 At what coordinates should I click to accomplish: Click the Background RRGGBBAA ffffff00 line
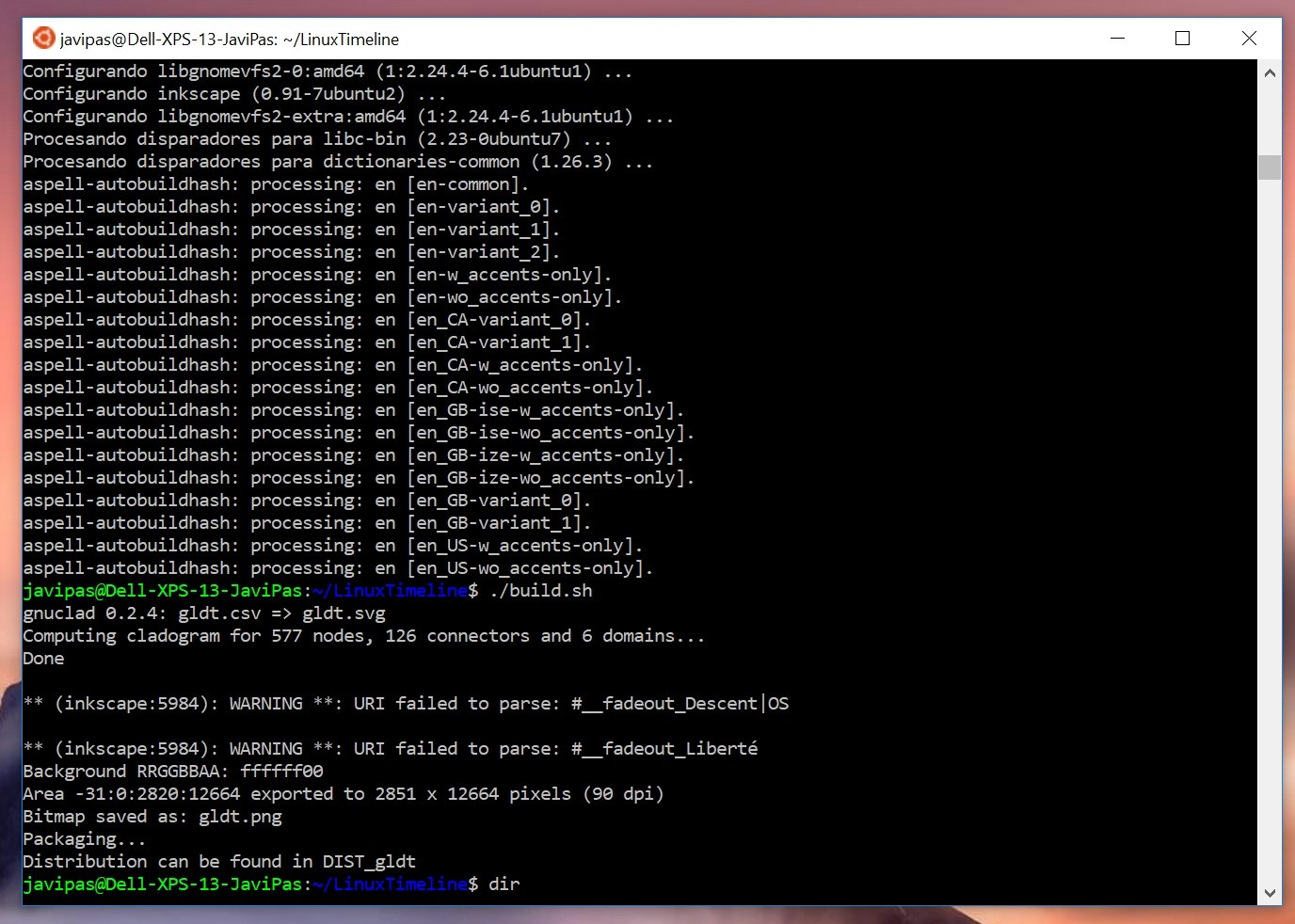tap(173, 772)
